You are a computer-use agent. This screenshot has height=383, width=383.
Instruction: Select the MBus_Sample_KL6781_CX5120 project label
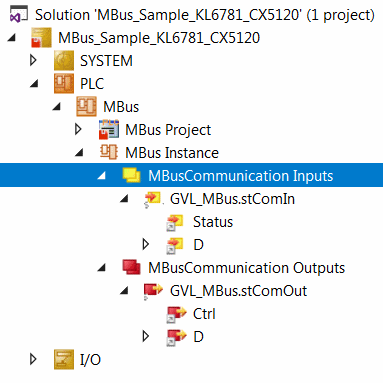click(x=159, y=38)
